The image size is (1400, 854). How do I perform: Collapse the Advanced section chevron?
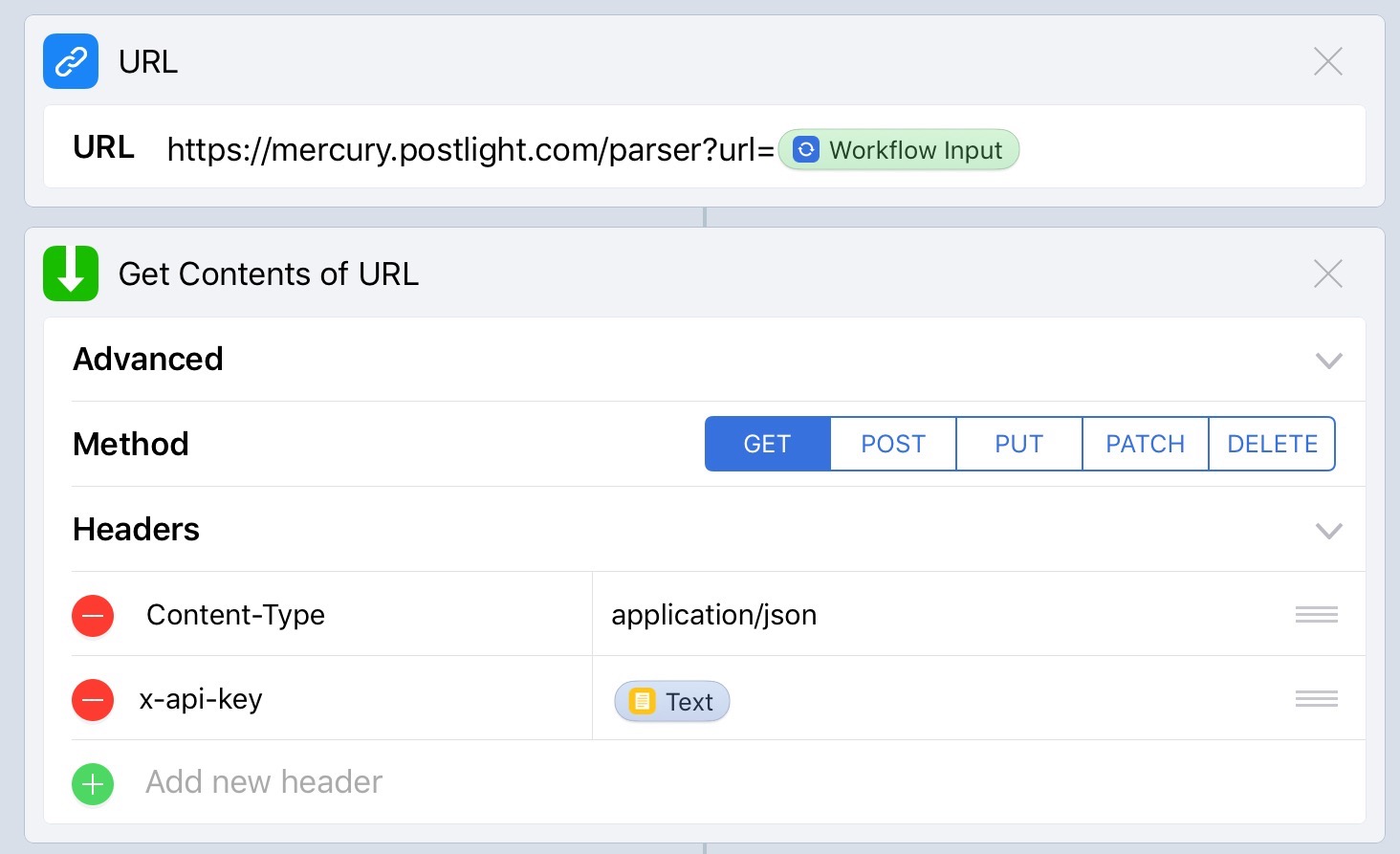point(1328,361)
